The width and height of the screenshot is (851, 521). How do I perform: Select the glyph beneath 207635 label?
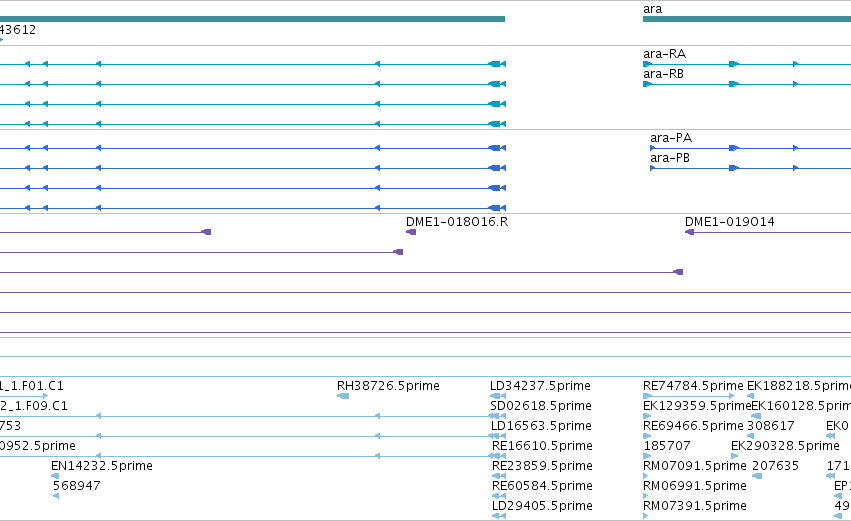coord(757,476)
